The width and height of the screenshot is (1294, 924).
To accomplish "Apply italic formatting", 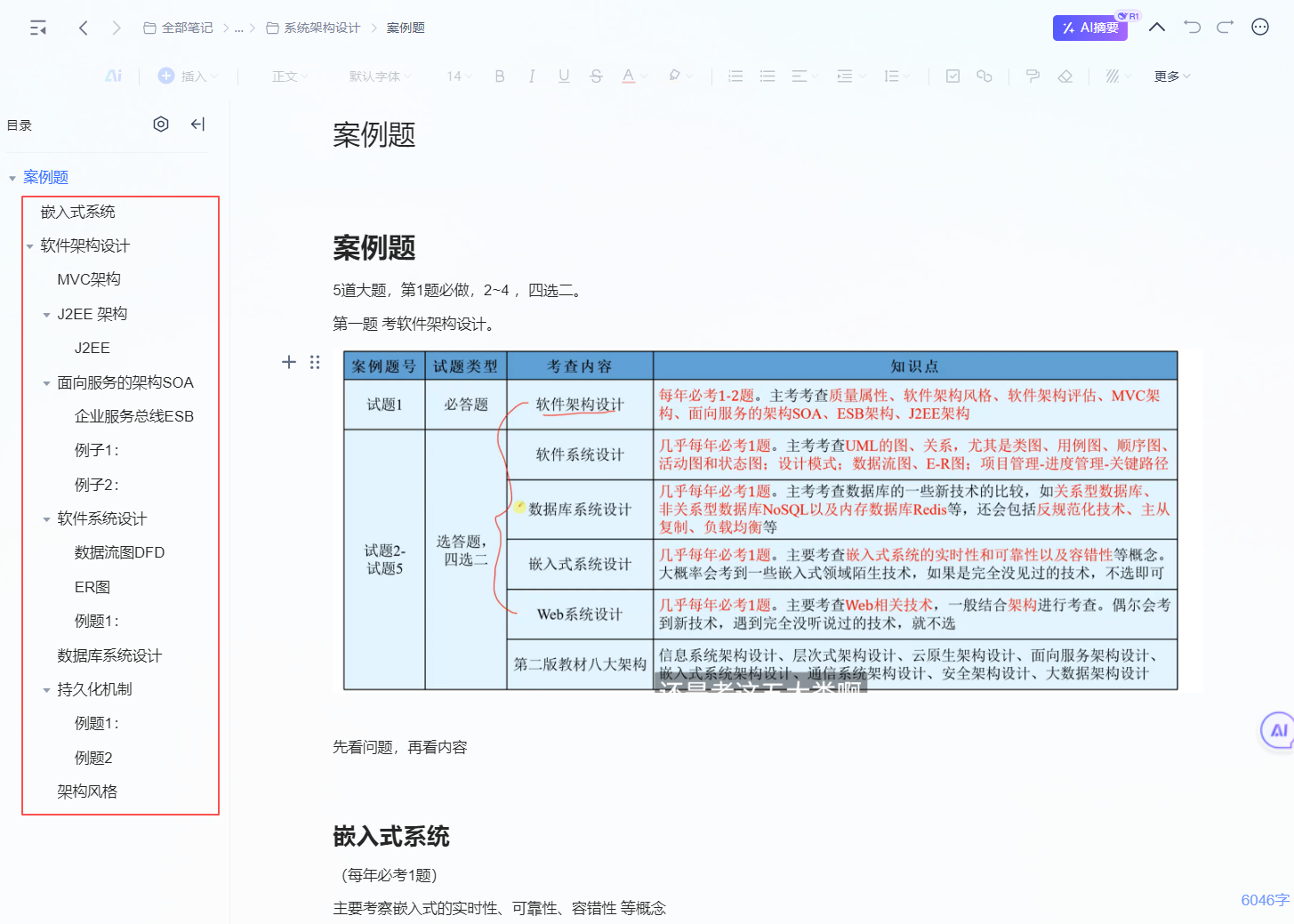I will (x=532, y=76).
